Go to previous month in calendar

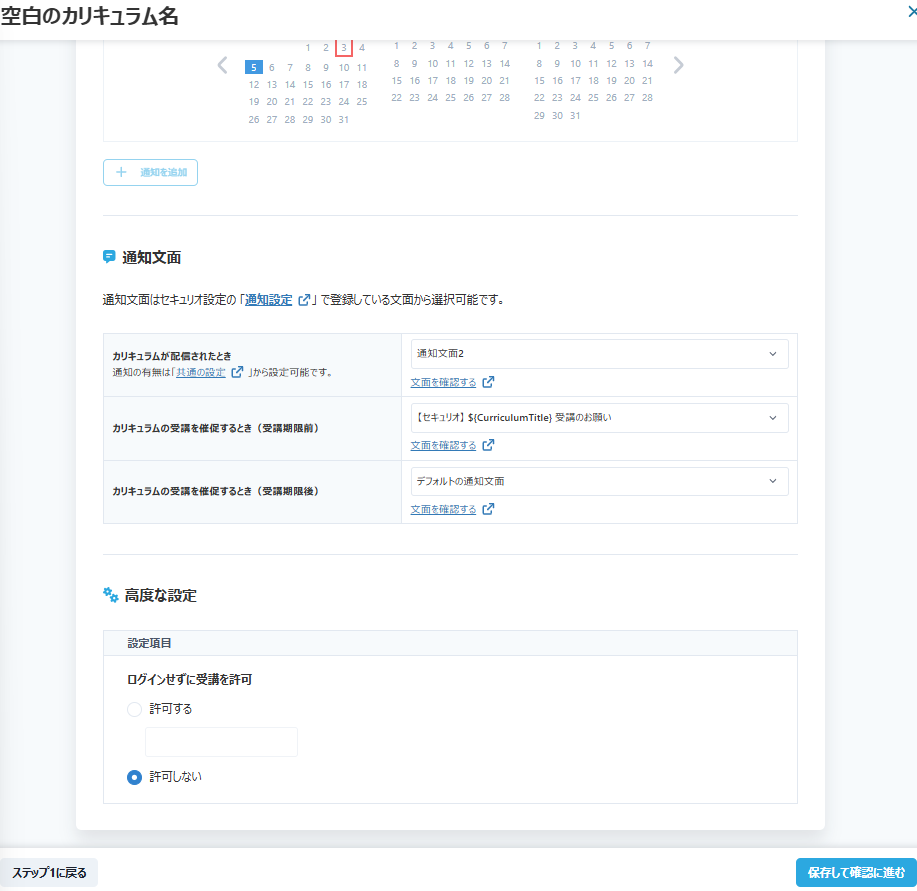[x=223, y=66]
